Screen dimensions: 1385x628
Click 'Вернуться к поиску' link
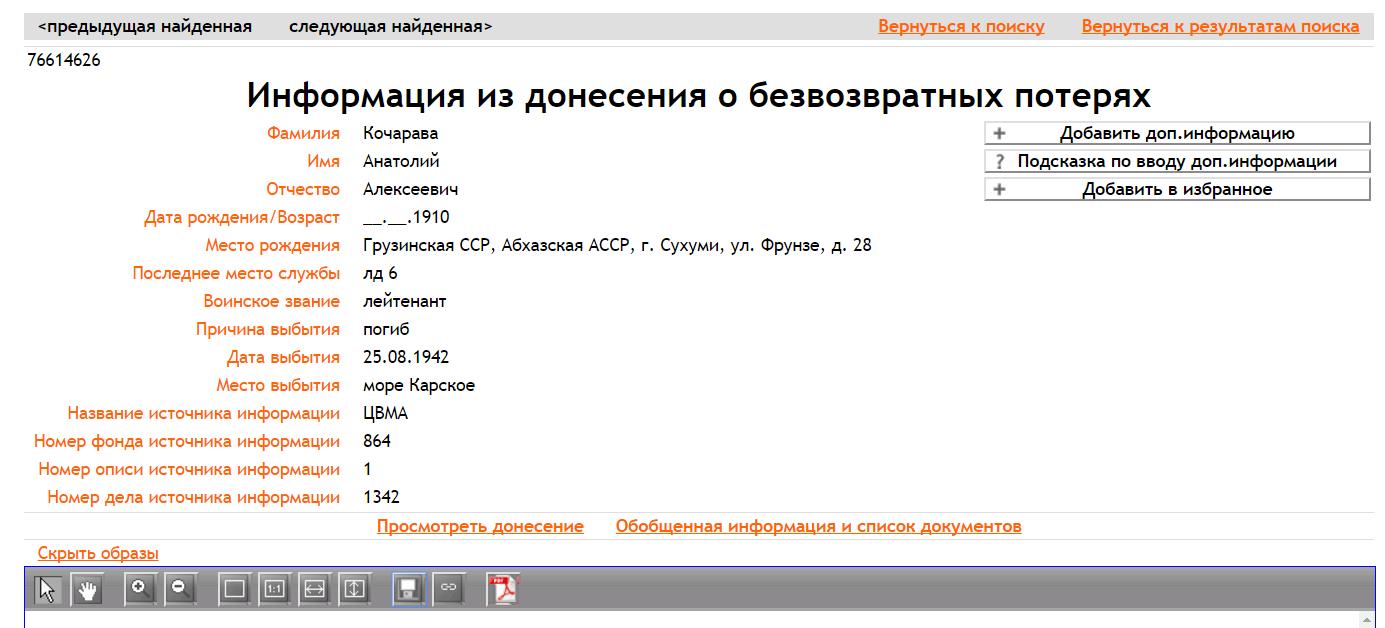coord(961,27)
